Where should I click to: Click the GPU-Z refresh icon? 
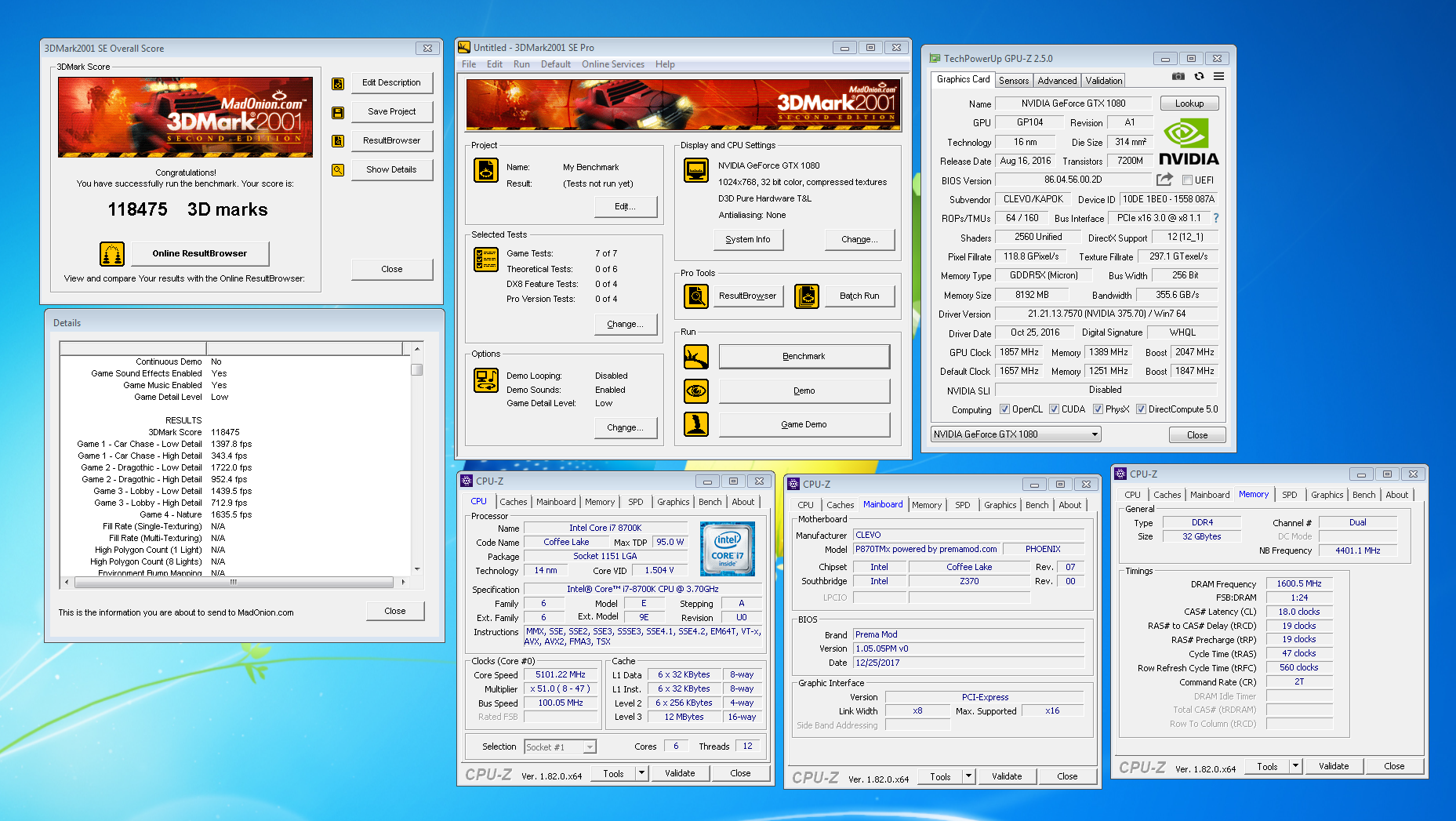(1199, 77)
